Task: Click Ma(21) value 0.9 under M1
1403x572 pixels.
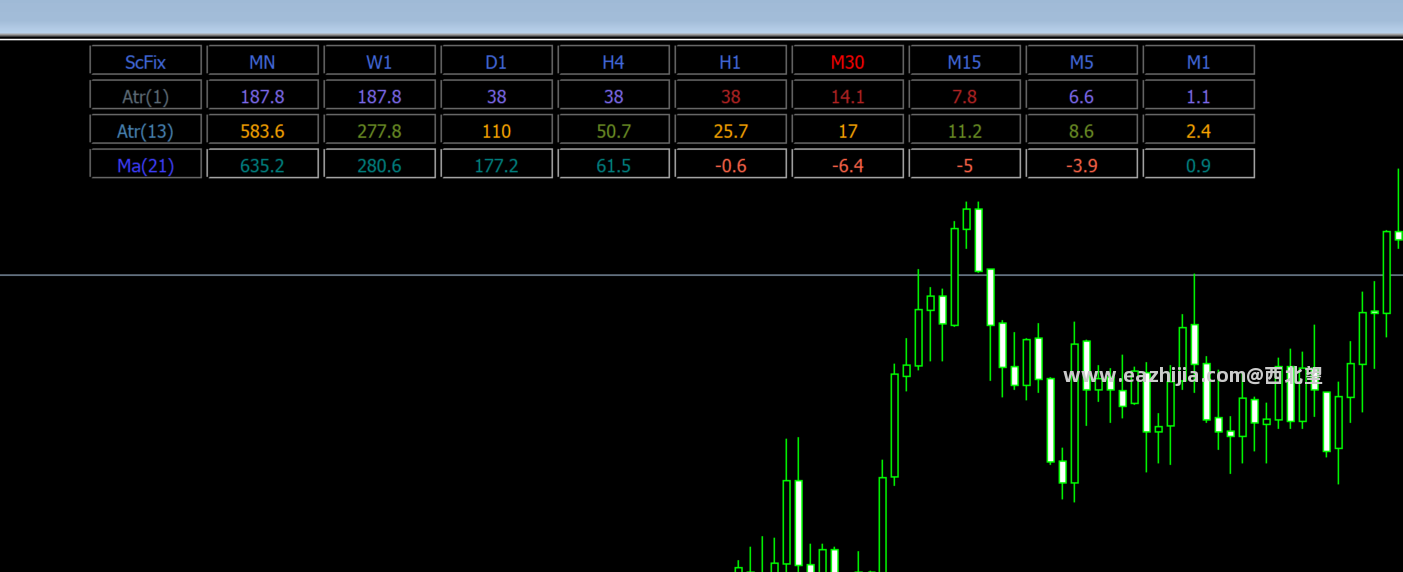Action: (1199, 164)
